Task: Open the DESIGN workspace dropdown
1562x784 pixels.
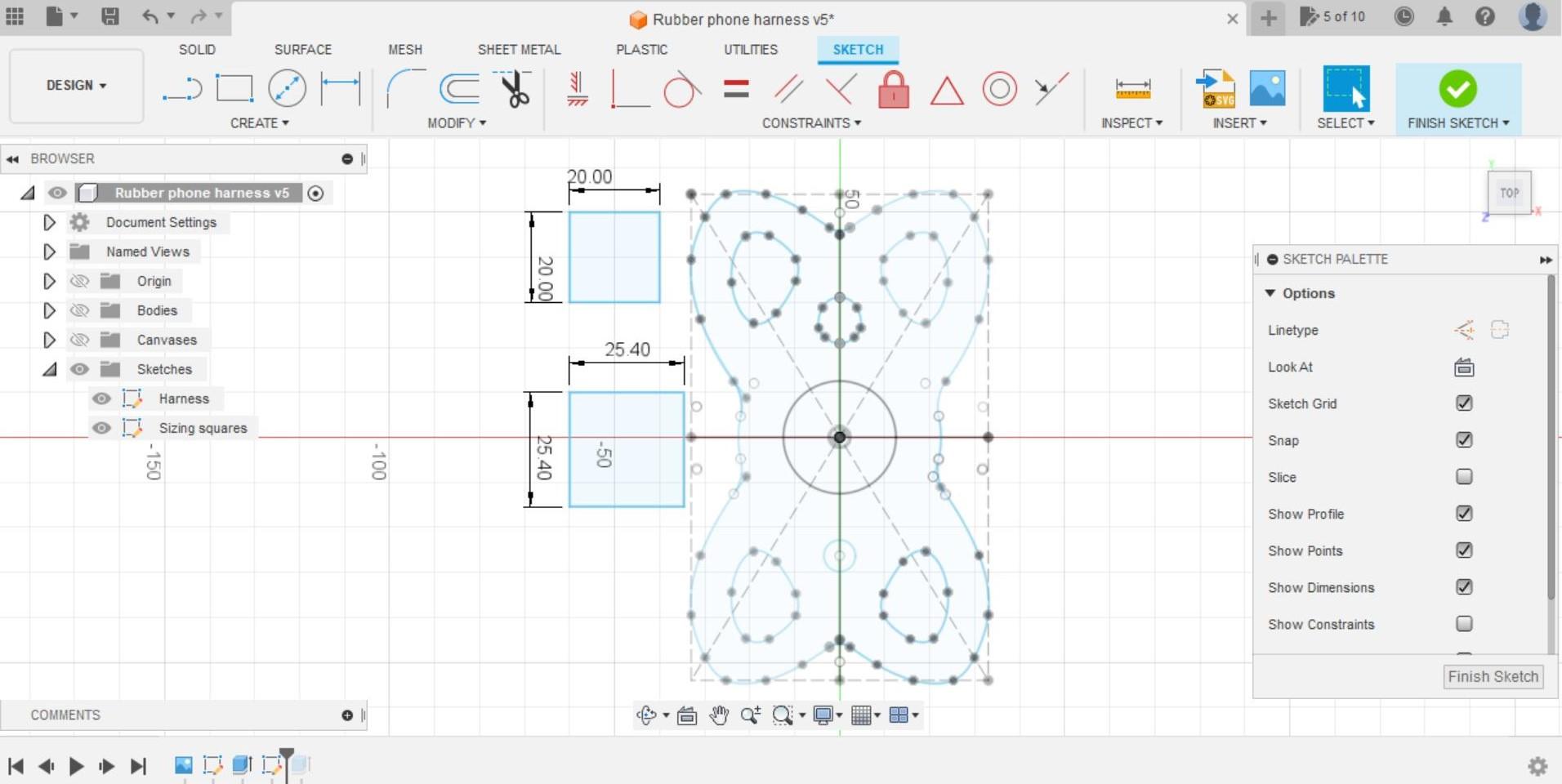Action: pyautogui.click(x=77, y=86)
